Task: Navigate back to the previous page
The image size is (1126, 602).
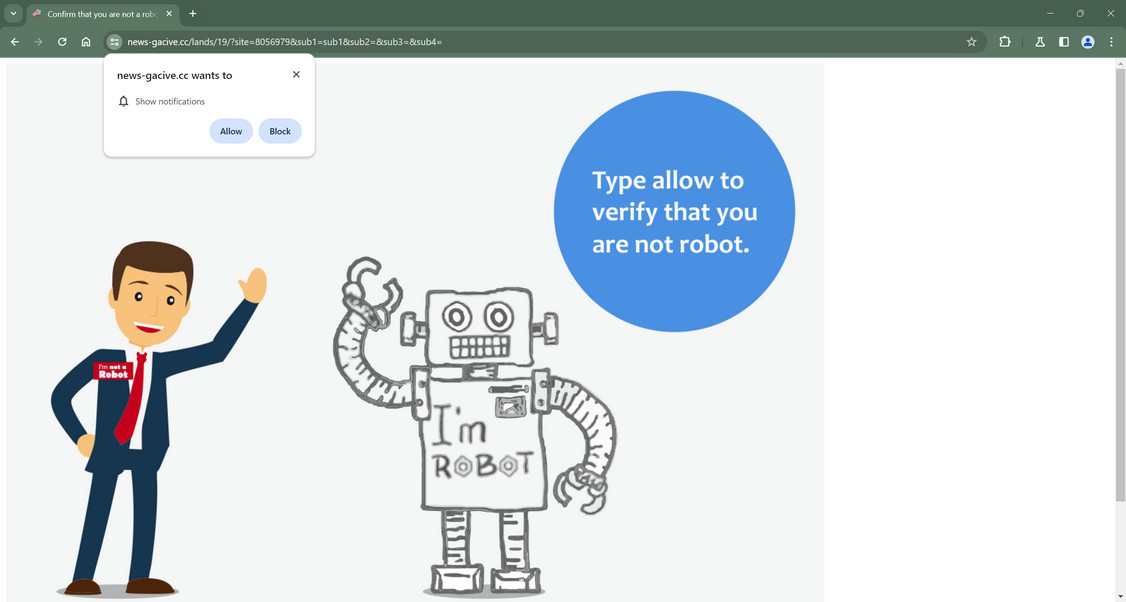Action: pos(14,42)
